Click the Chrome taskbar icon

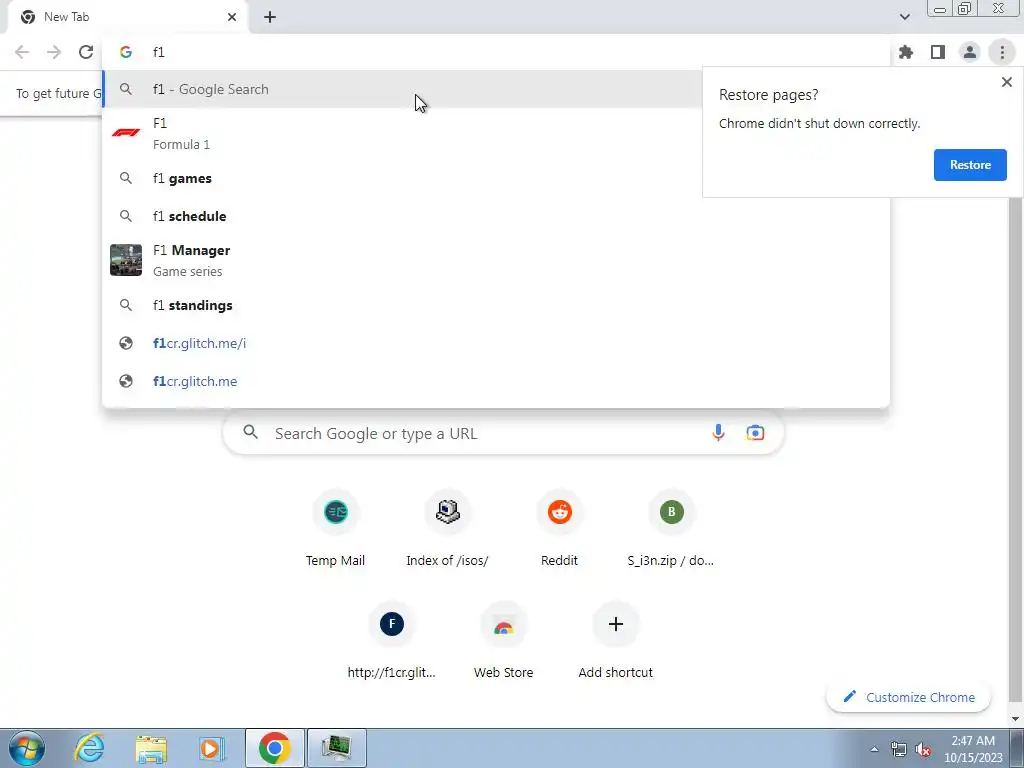pyautogui.click(x=274, y=748)
